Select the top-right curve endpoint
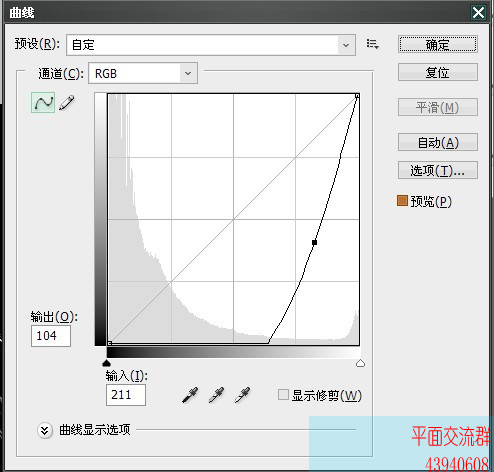This screenshot has height=472, width=494. 357,96
